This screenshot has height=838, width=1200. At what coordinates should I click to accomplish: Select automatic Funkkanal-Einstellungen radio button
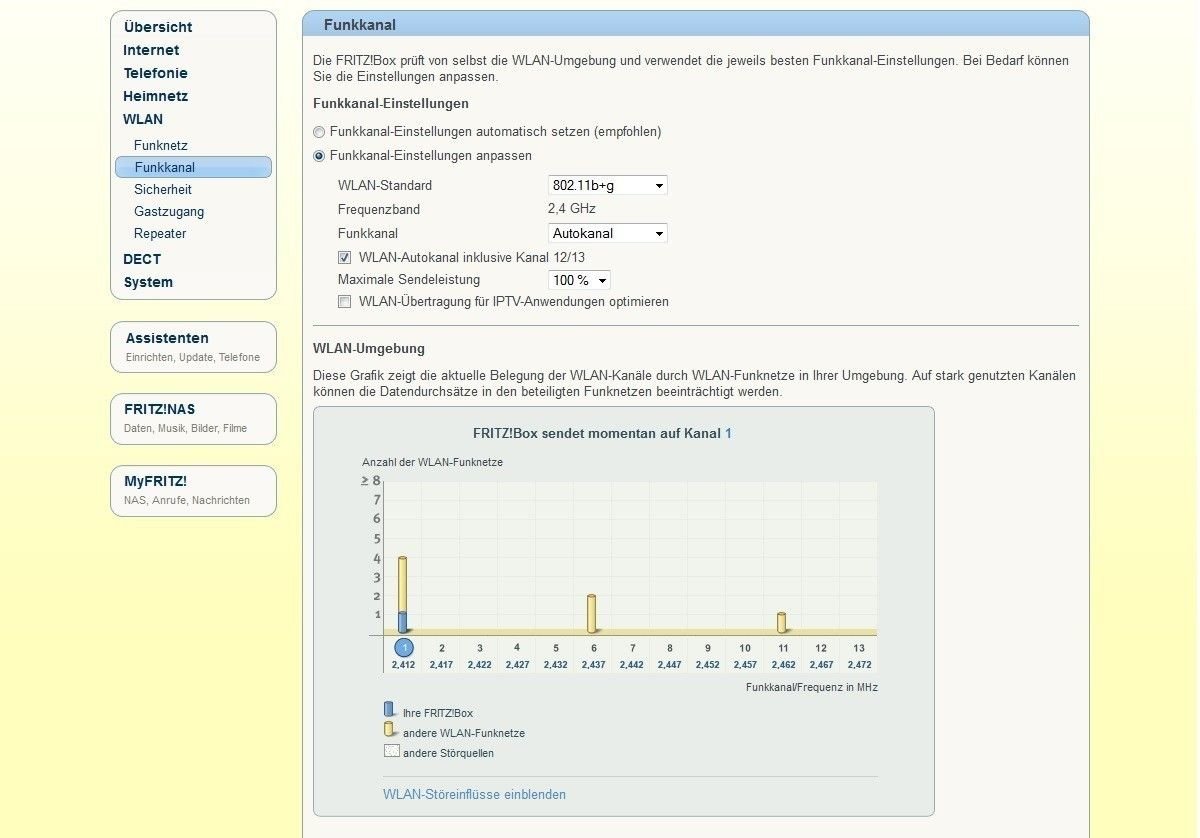[x=319, y=132]
